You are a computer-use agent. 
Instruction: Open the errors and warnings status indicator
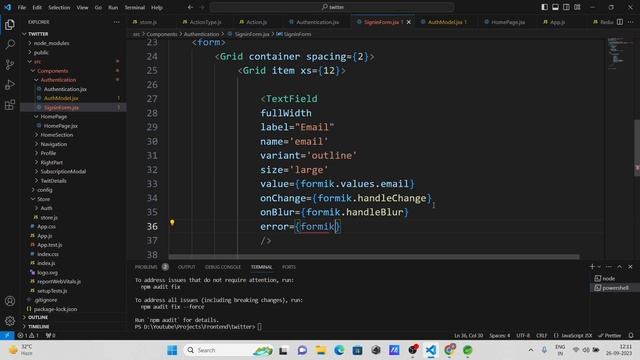click(28, 336)
